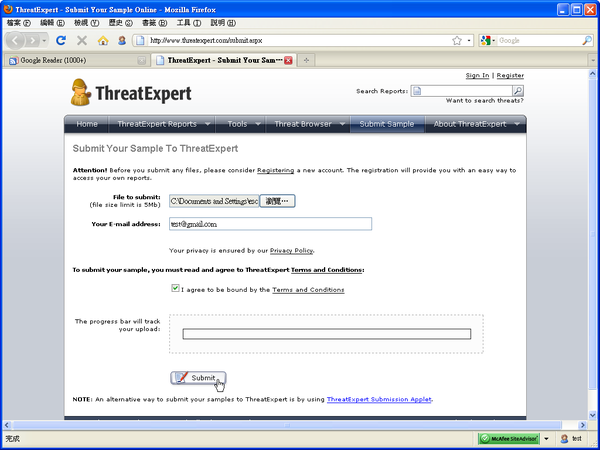The height and width of the screenshot is (450, 600).
Task: Go to the Home page icon
Action: (103, 40)
